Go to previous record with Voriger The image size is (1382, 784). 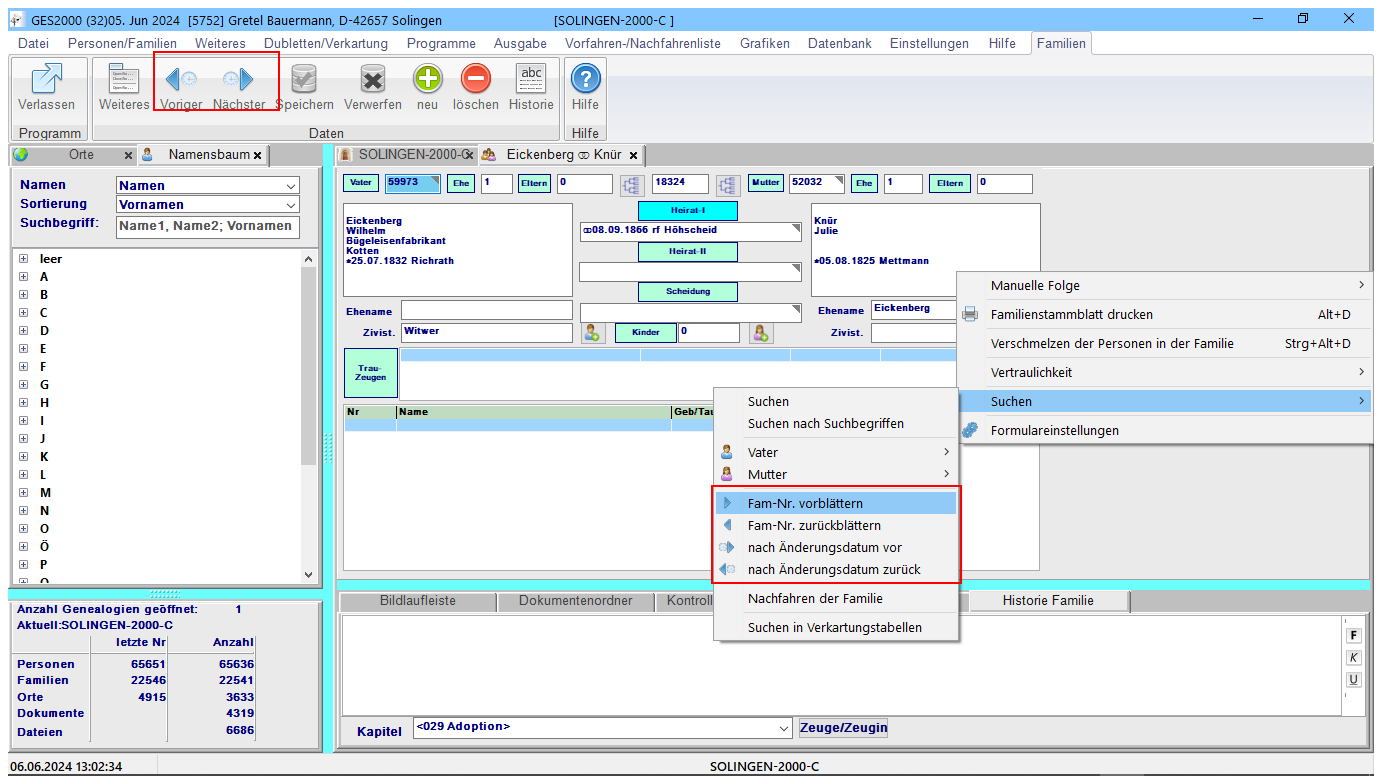coord(181,79)
